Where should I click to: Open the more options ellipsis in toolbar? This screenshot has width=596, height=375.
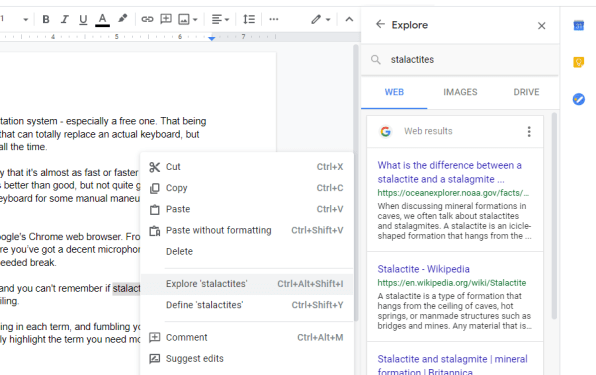coord(274,19)
